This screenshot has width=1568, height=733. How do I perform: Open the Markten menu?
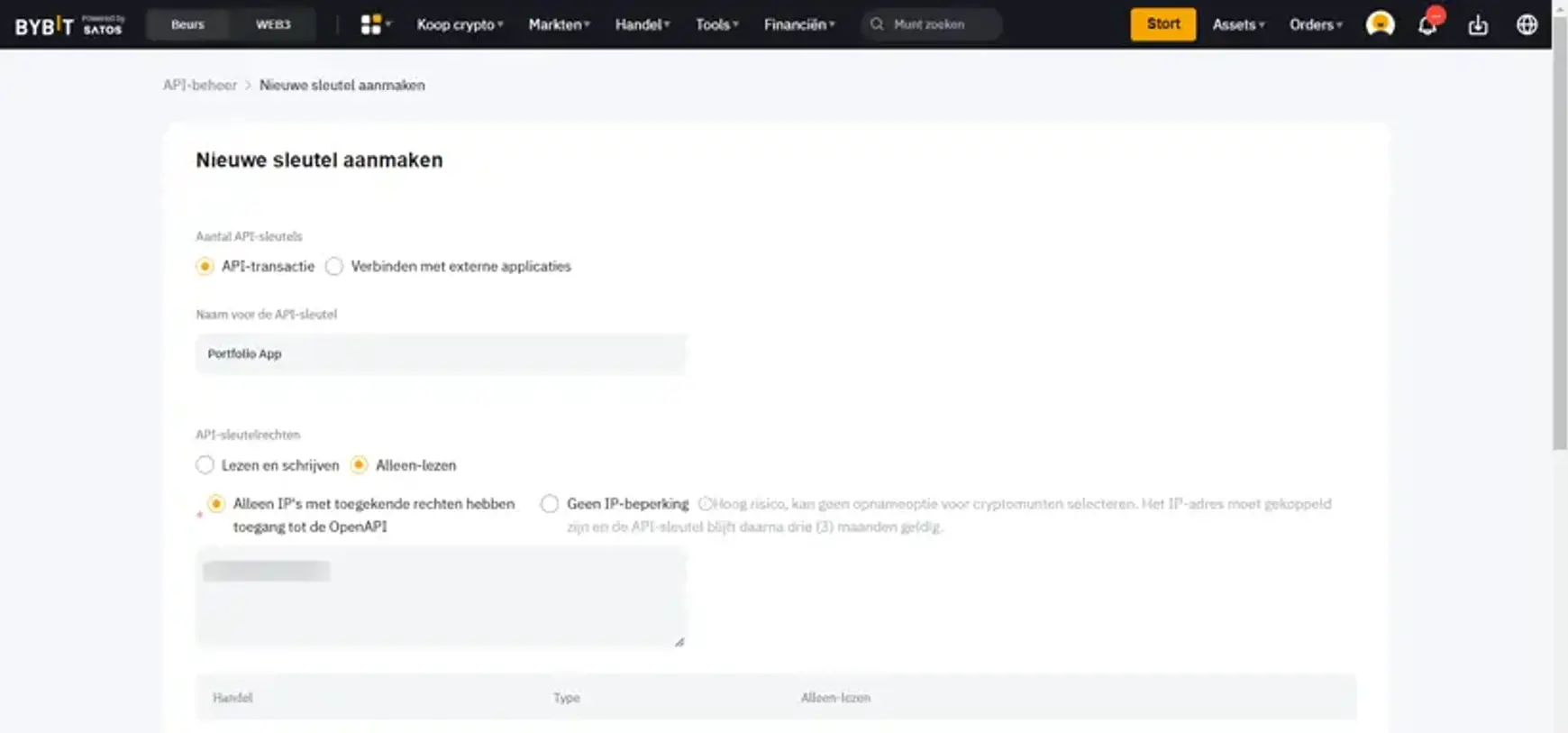(559, 24)
